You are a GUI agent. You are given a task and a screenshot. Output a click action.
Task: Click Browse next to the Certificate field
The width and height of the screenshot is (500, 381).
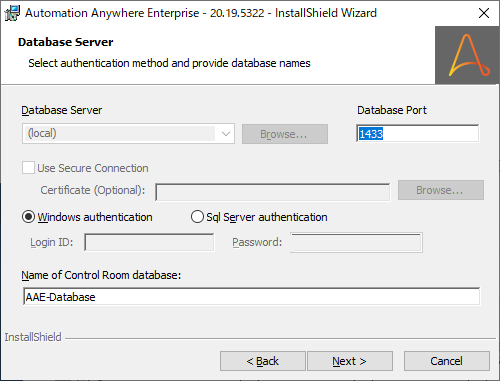coord(441,190)
